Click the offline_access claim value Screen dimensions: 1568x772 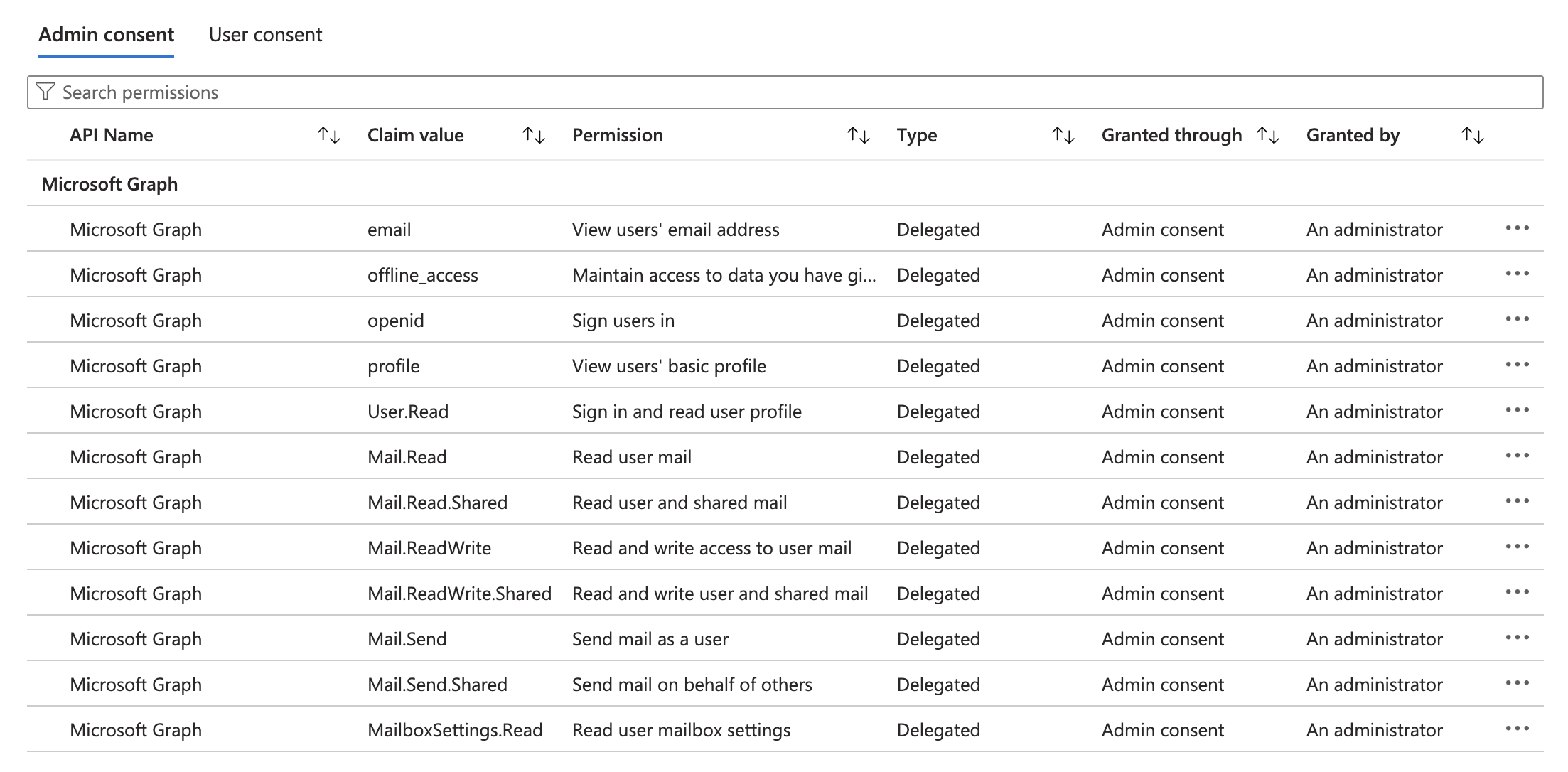point(423,275)
